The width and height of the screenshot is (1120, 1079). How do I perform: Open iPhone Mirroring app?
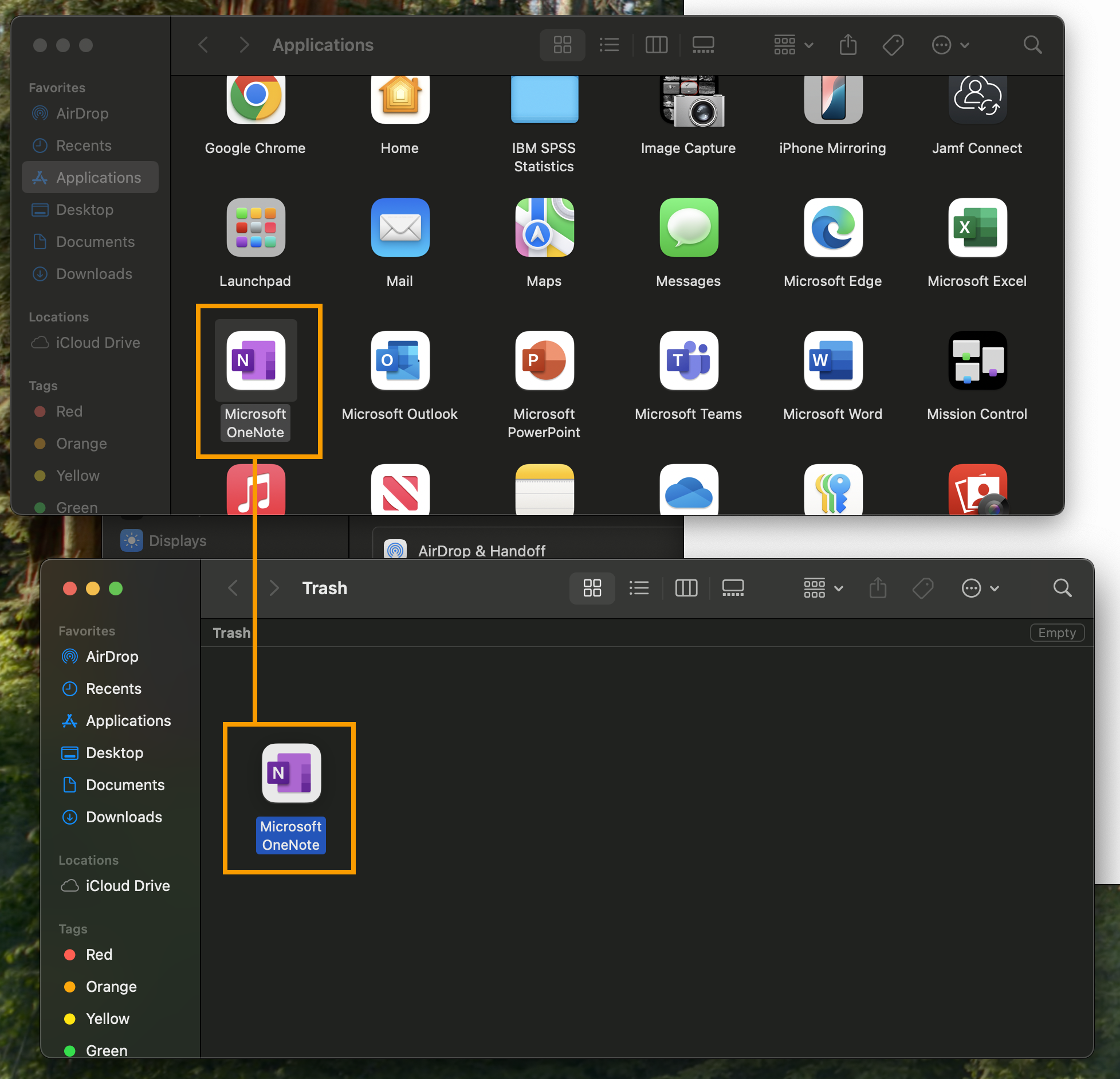pyautogui.click(x=833, y=99)
